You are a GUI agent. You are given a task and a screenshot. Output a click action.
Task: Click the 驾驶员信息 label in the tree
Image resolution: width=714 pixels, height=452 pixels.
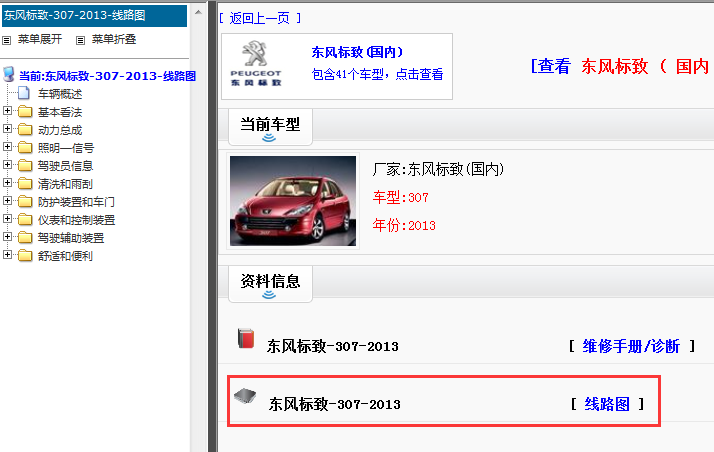(x=66, y=166)
